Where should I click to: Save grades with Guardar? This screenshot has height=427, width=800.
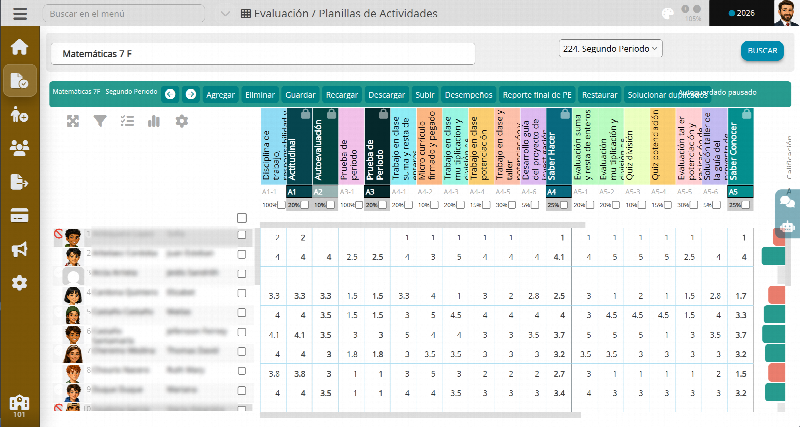tap(301, 95)
